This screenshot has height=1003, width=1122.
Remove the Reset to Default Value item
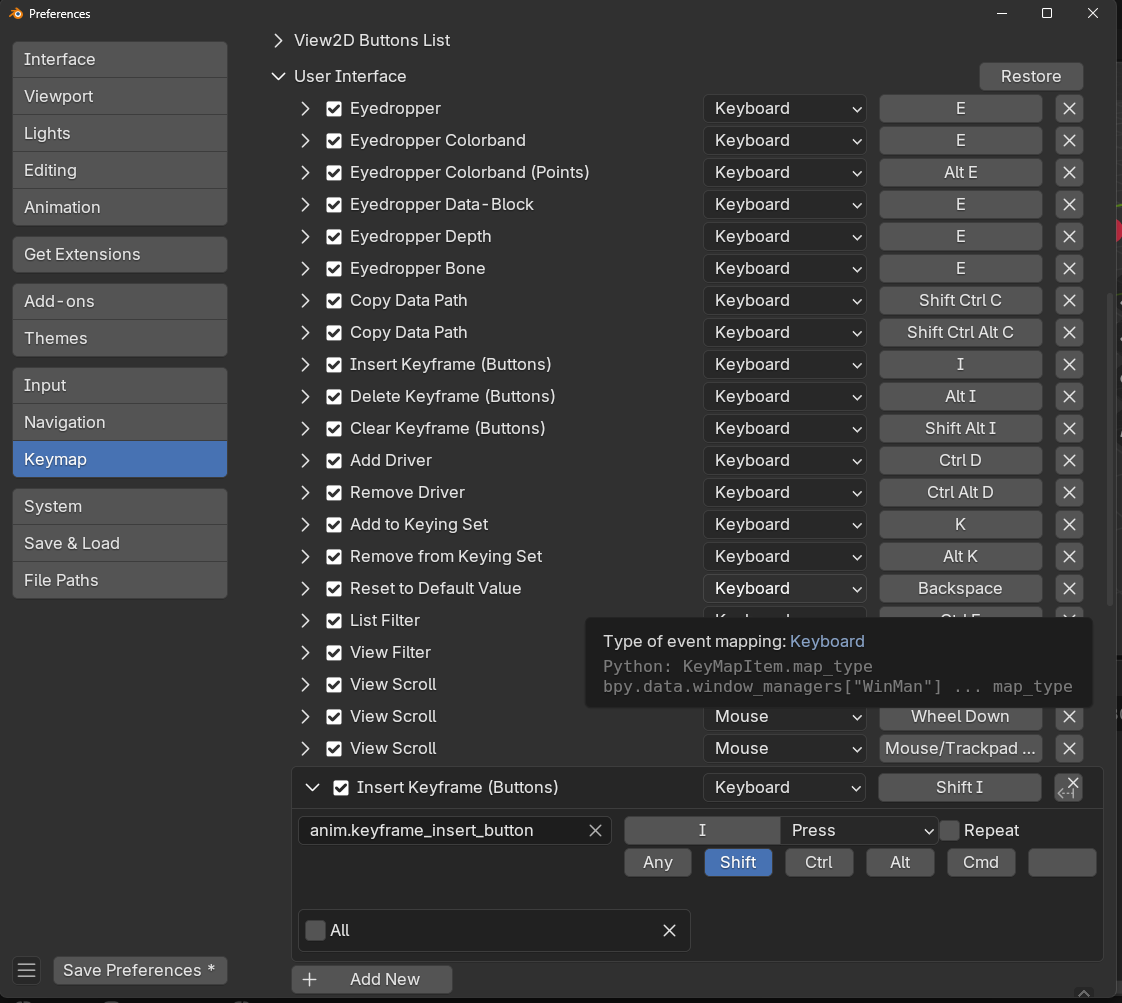point(1069,589)
